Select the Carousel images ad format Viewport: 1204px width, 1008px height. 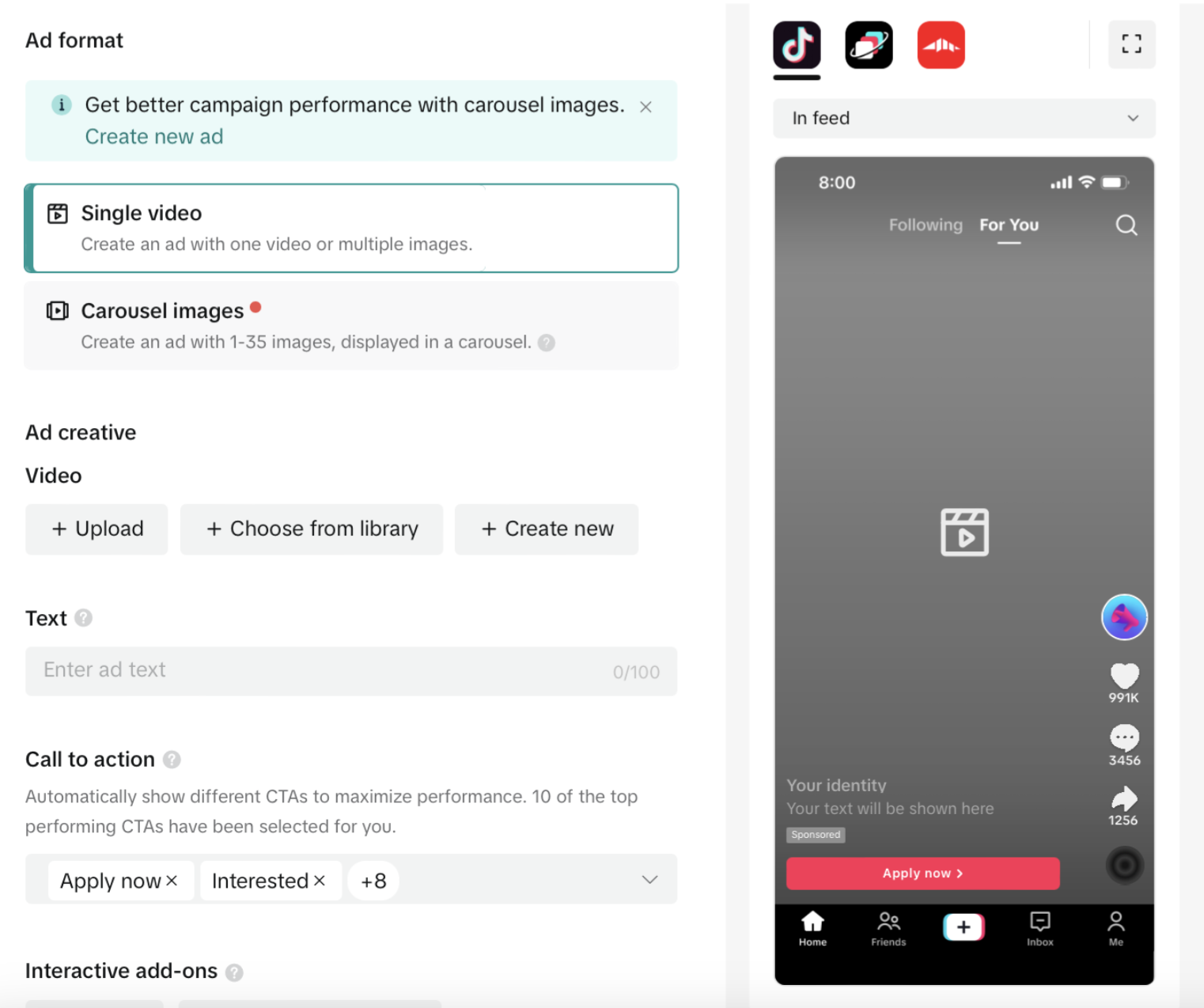pos(352,325)
